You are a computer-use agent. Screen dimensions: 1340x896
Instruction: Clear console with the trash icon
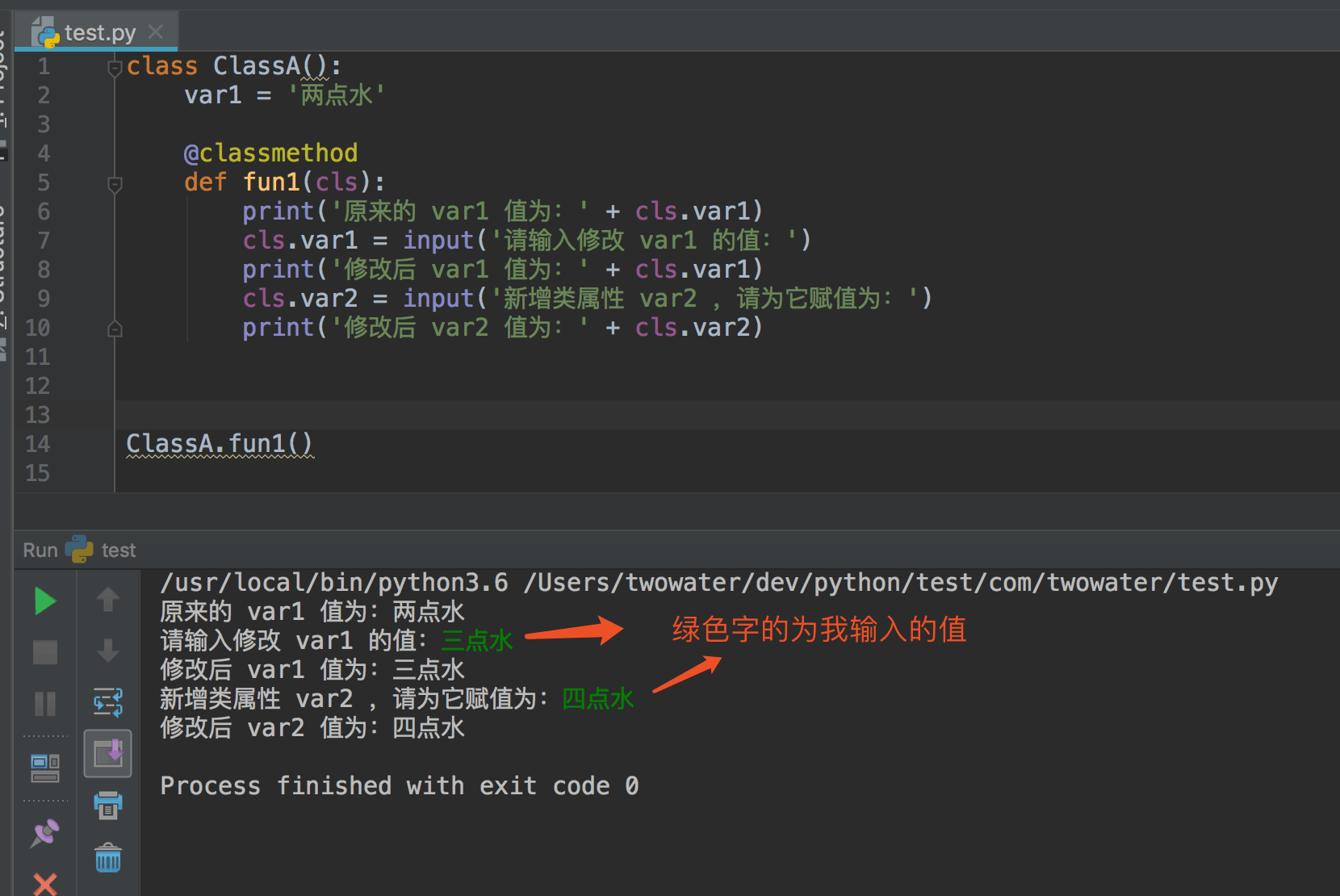tap(108, 857)
